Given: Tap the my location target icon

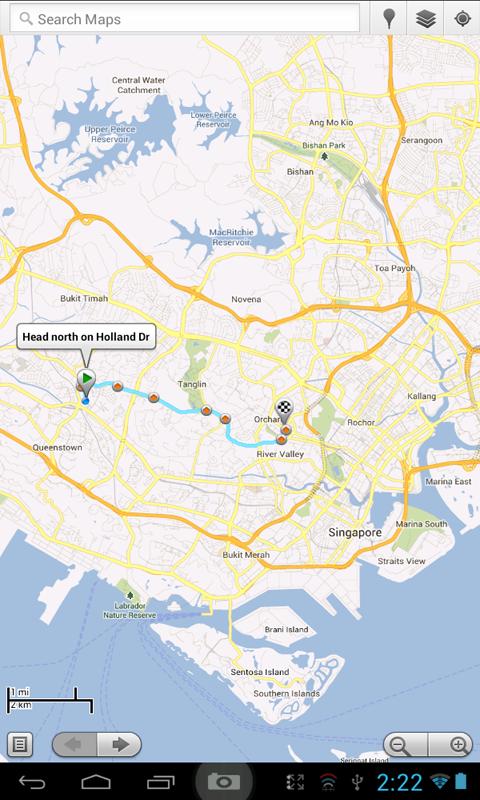Looking at the screenshot, I should [x=462, y=19].
